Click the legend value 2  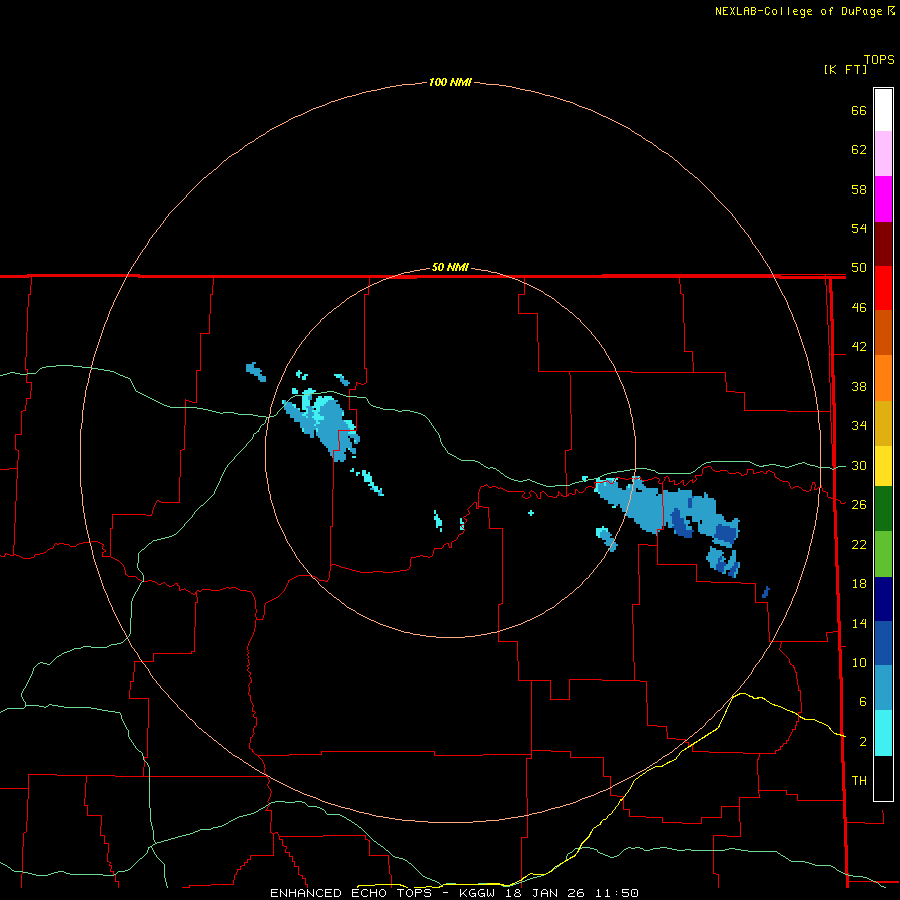[x=863, y=742]
